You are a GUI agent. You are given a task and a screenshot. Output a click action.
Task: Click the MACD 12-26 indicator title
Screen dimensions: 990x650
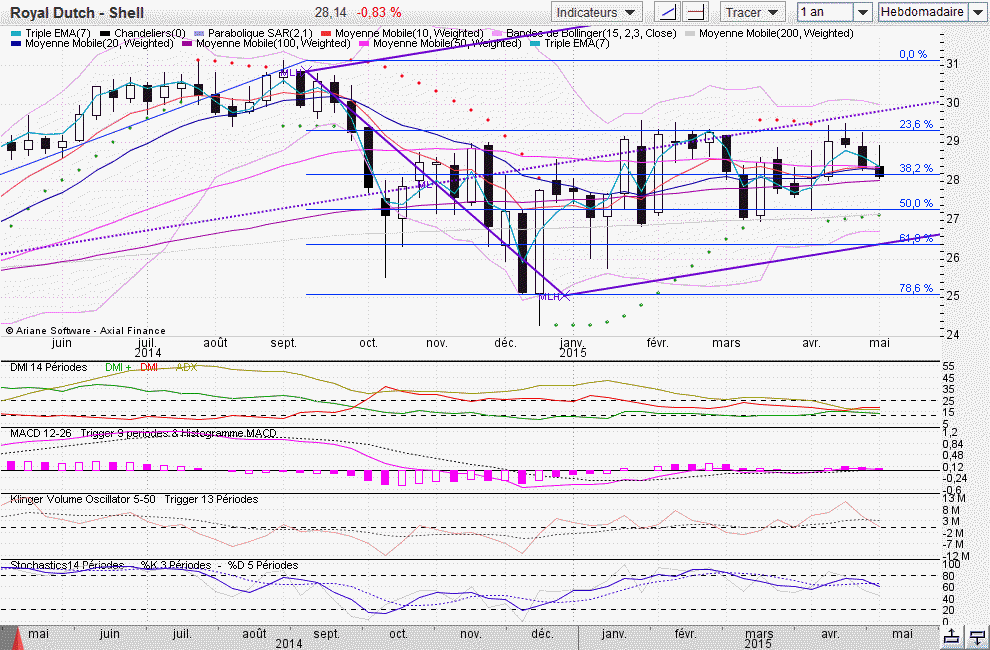pyautogui.click(x=40, y=433)
